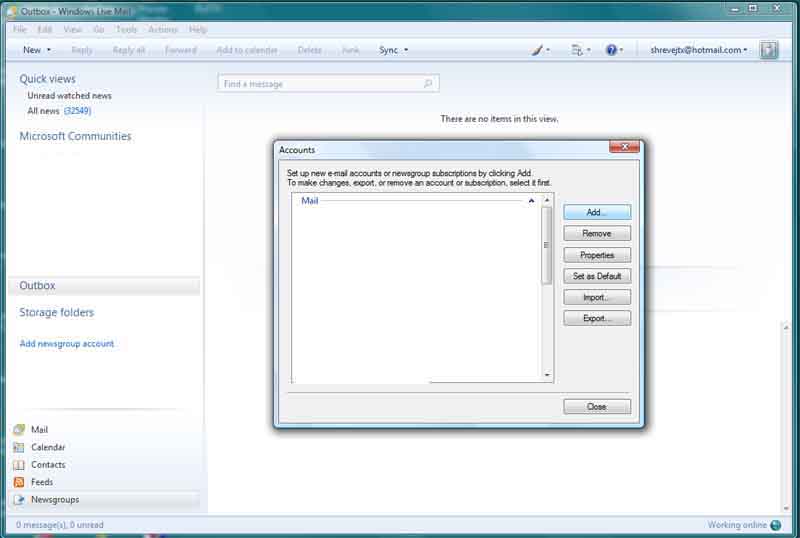The width and height of the screenshot is (800, 538).
Task: Click the Properties button
Action: [x=597, y=255]
